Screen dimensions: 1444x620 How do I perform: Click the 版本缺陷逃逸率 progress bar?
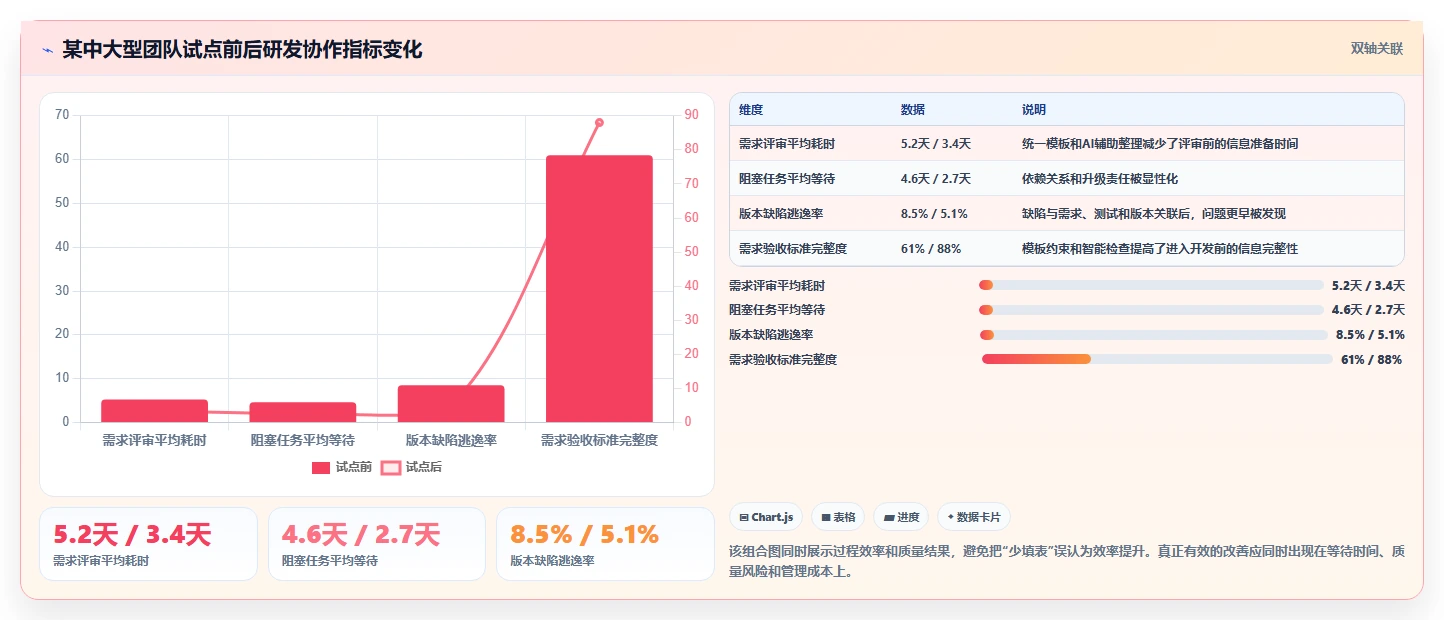click(1153, 335)
